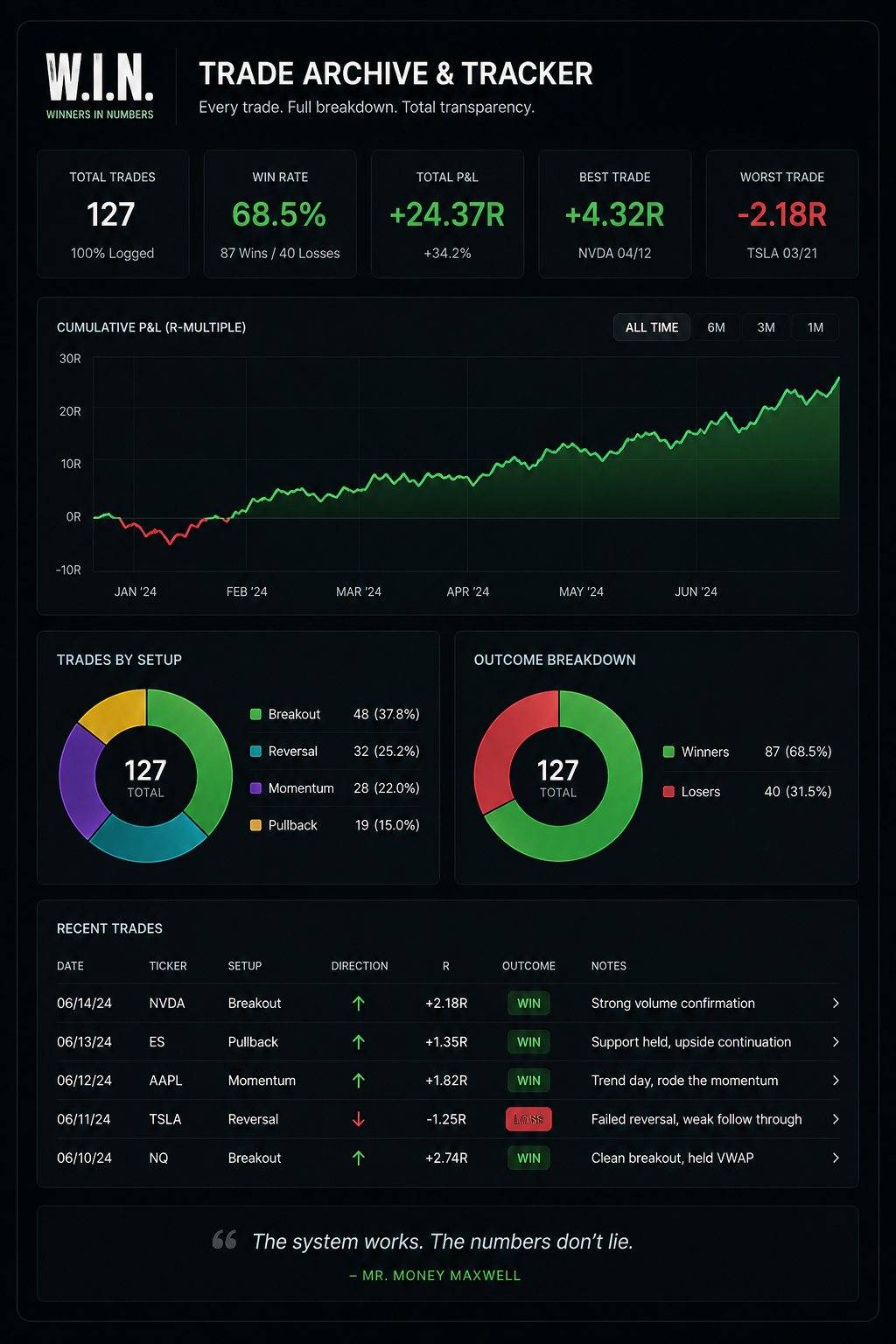Open details chevron for NQ trade
The image size is (896, 1344).
pos(836,1158)
